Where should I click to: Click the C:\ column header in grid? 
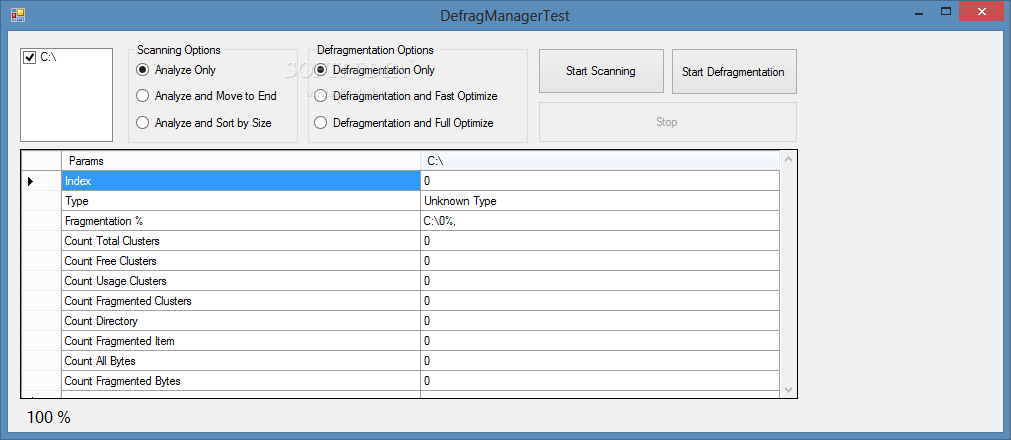tap(600, 161)
